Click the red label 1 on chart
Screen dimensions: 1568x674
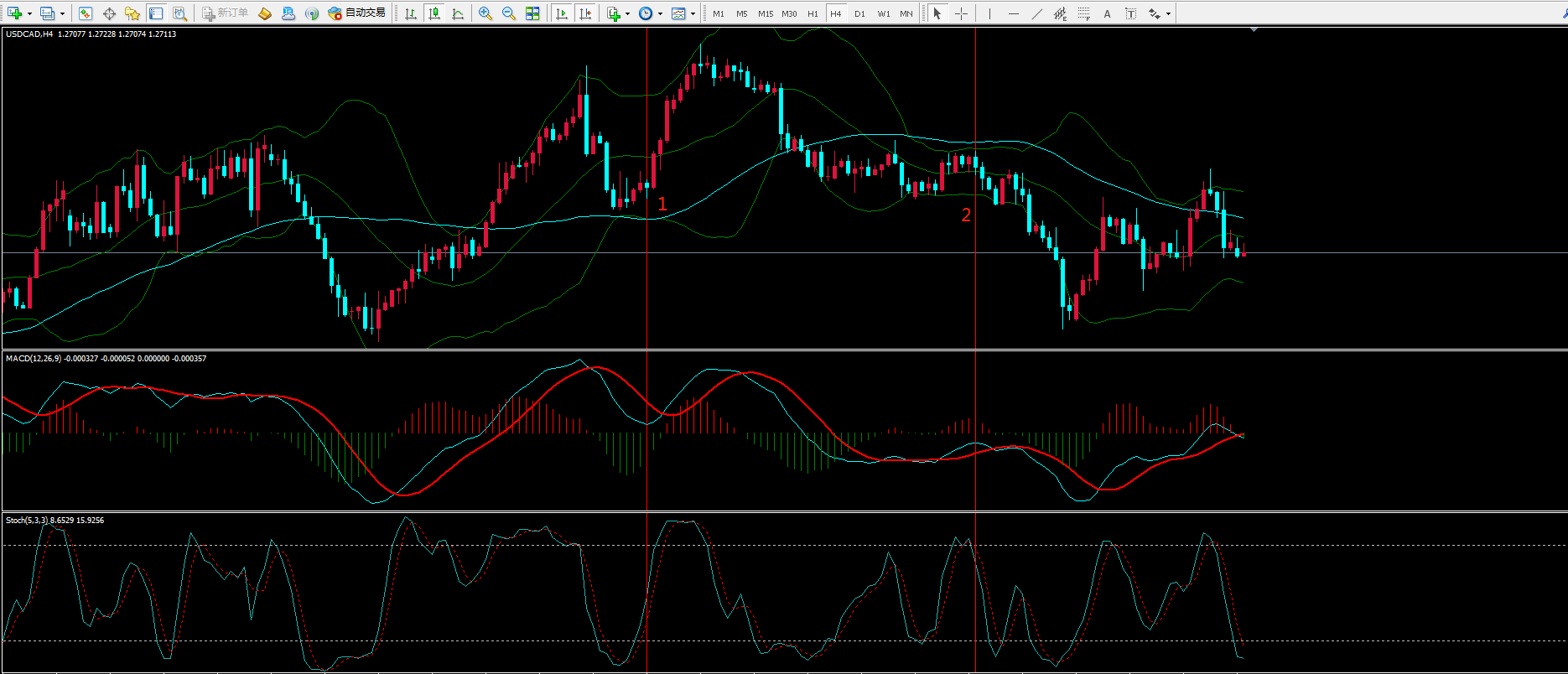662,204
